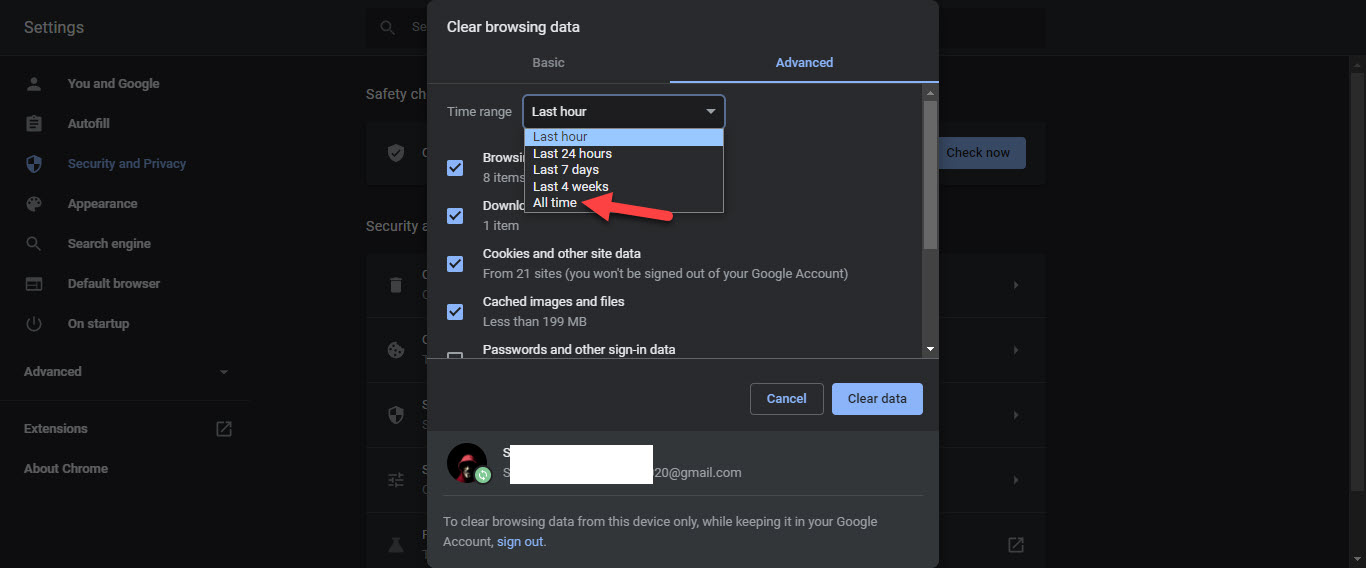Toggle the Browsing history checkbox

[455, 168]
